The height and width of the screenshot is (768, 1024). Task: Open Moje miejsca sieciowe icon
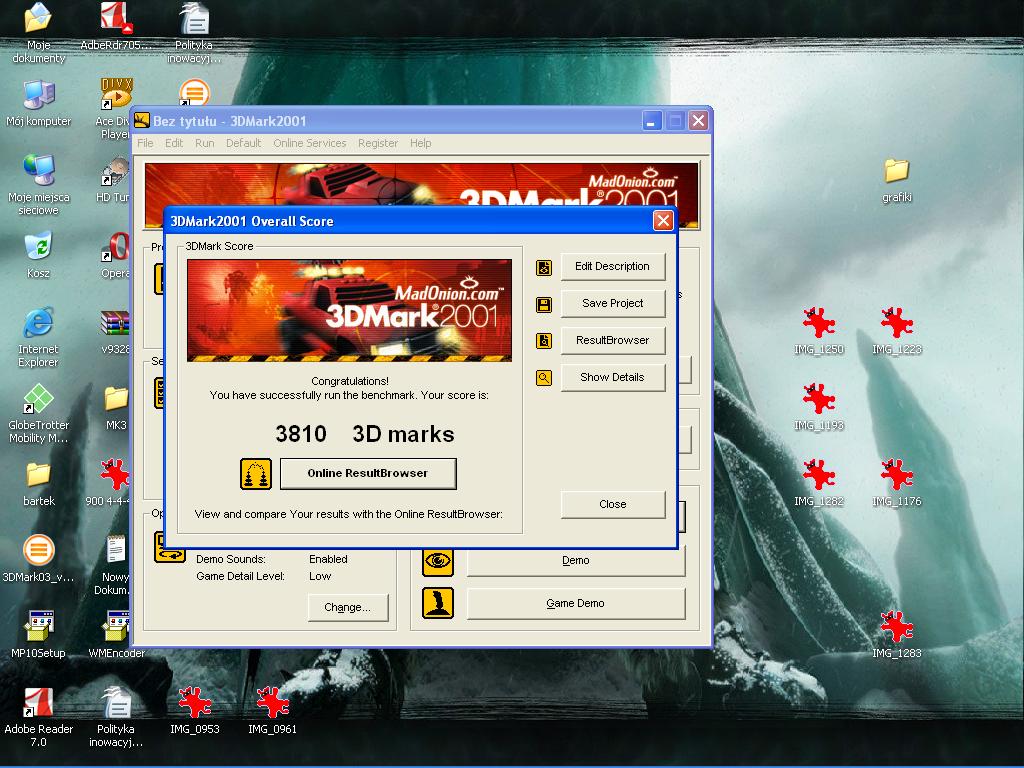pos(39,185)
